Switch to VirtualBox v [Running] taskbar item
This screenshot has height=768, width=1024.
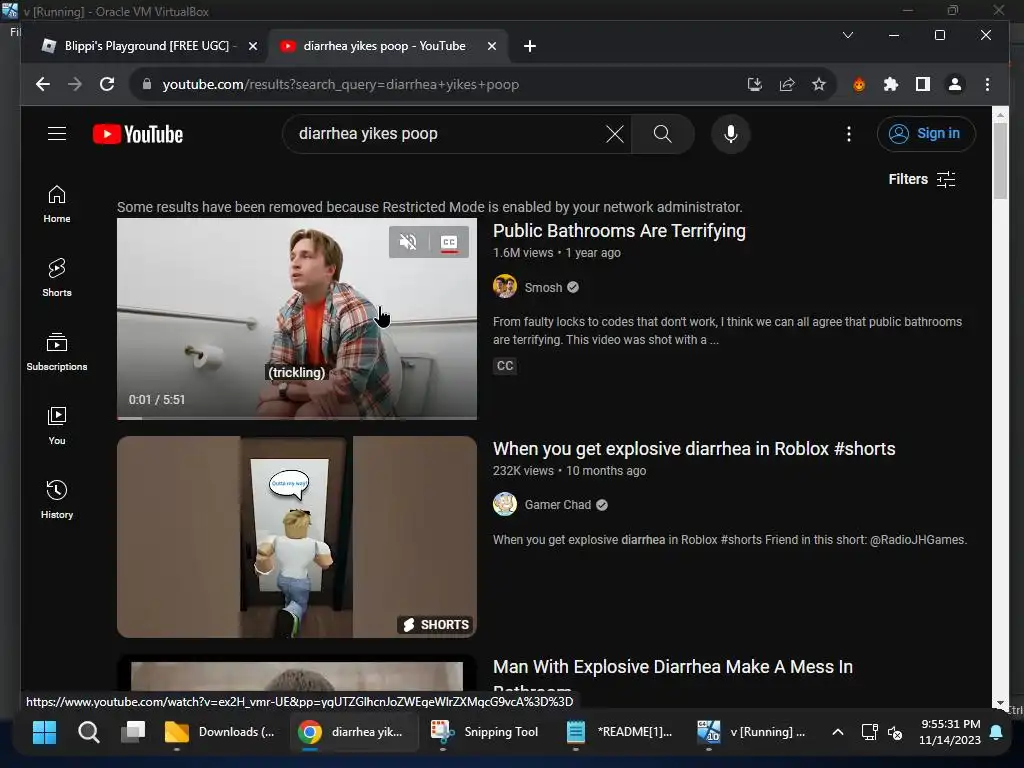tap(752, 732)
